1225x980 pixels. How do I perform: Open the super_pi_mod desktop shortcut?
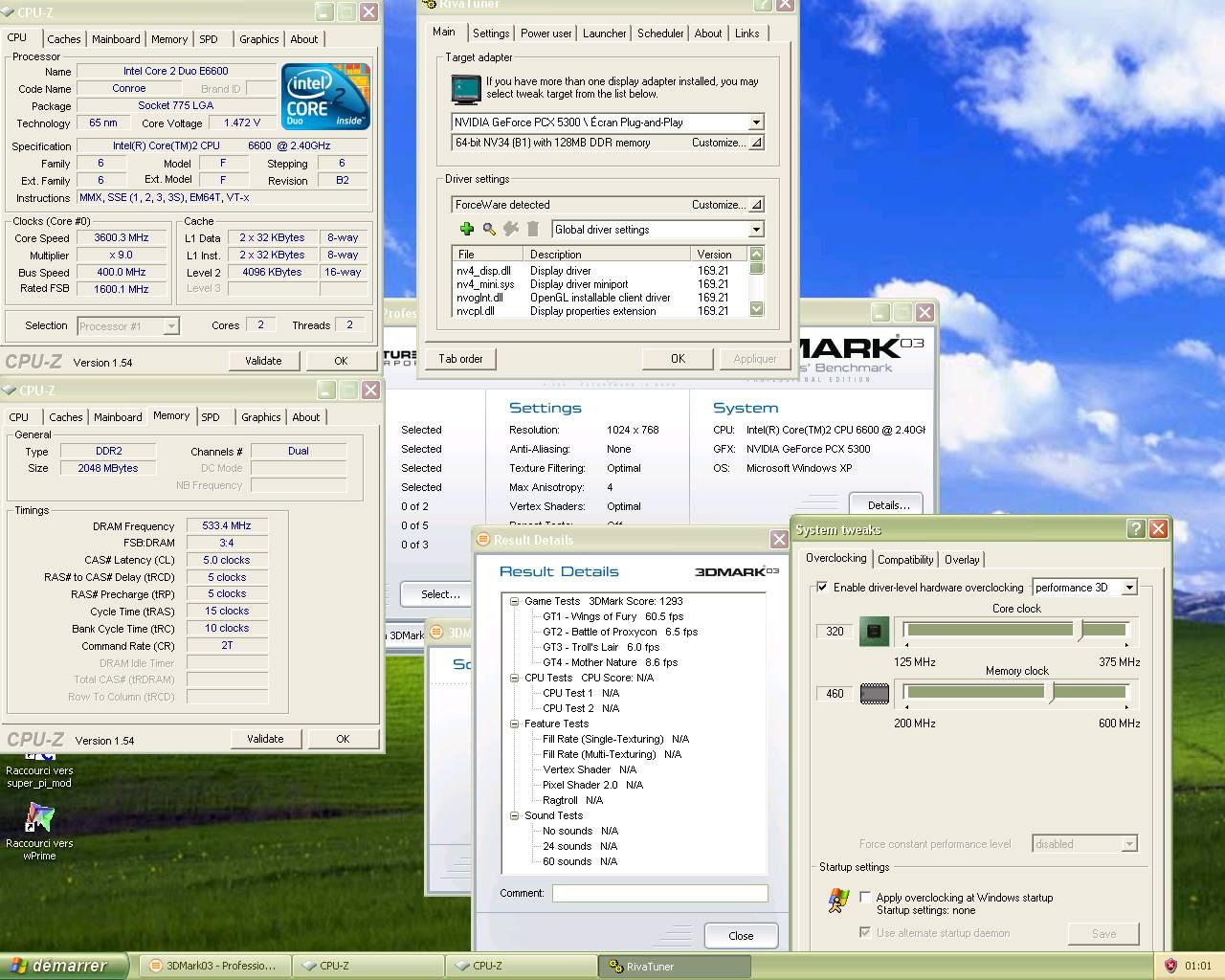(x=39, y=768)
